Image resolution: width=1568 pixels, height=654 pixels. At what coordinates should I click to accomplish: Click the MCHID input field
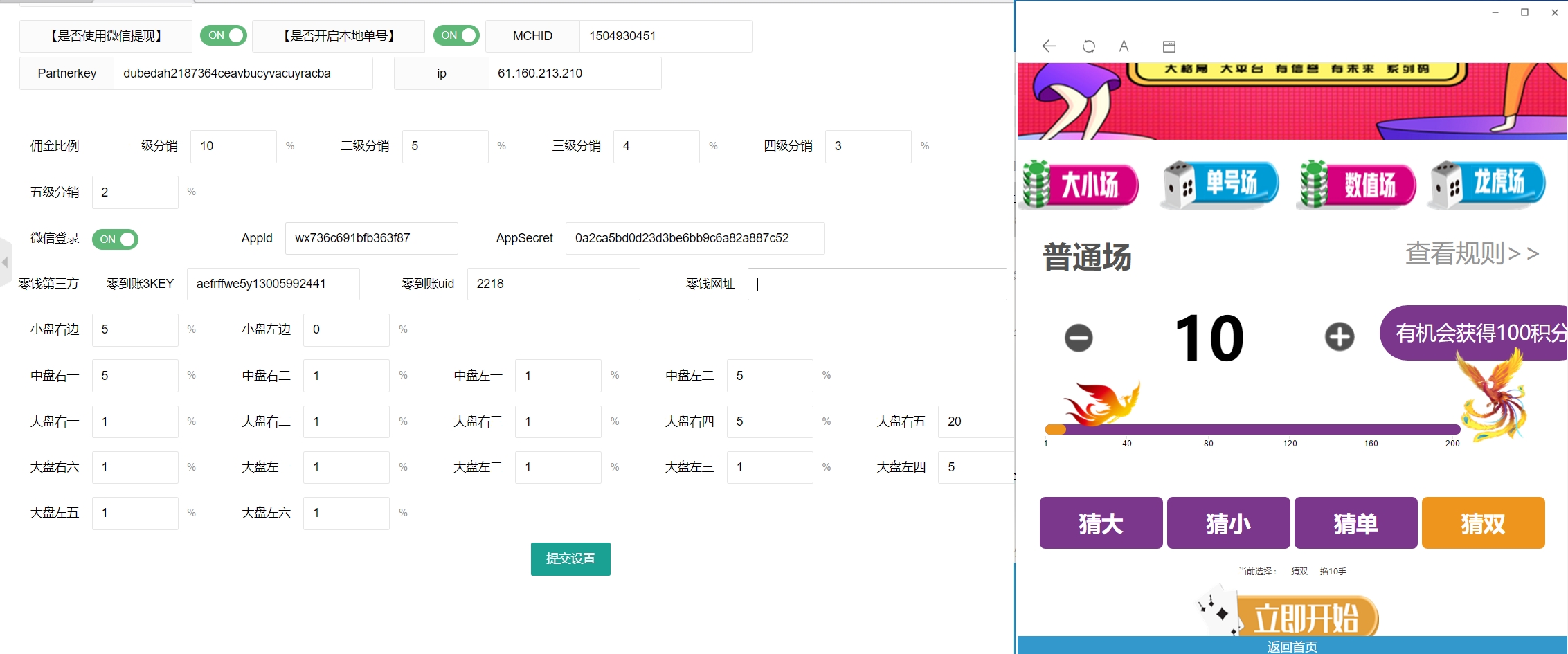point(665,36)
